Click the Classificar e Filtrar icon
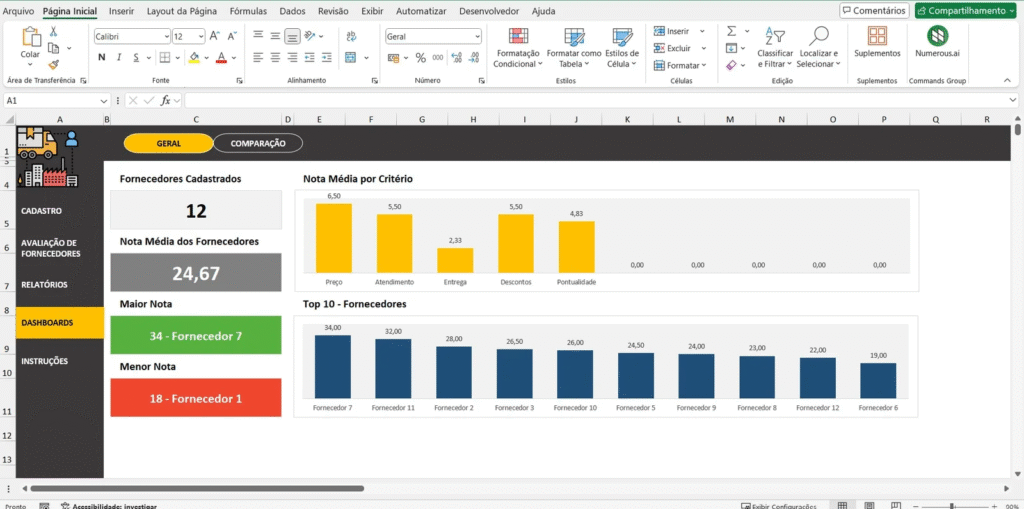 (x=774, y=36)
